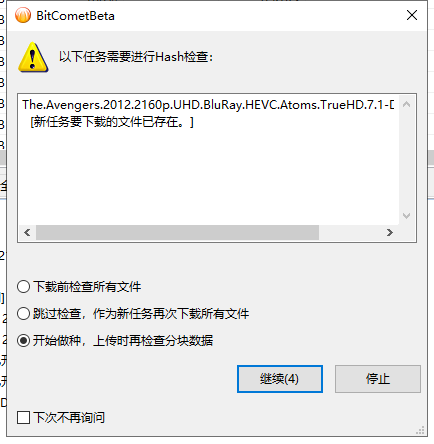Screen dimensions: 434x444
Task: Select the 下载前检查所有文件 radio option
Action: (23, 287)
